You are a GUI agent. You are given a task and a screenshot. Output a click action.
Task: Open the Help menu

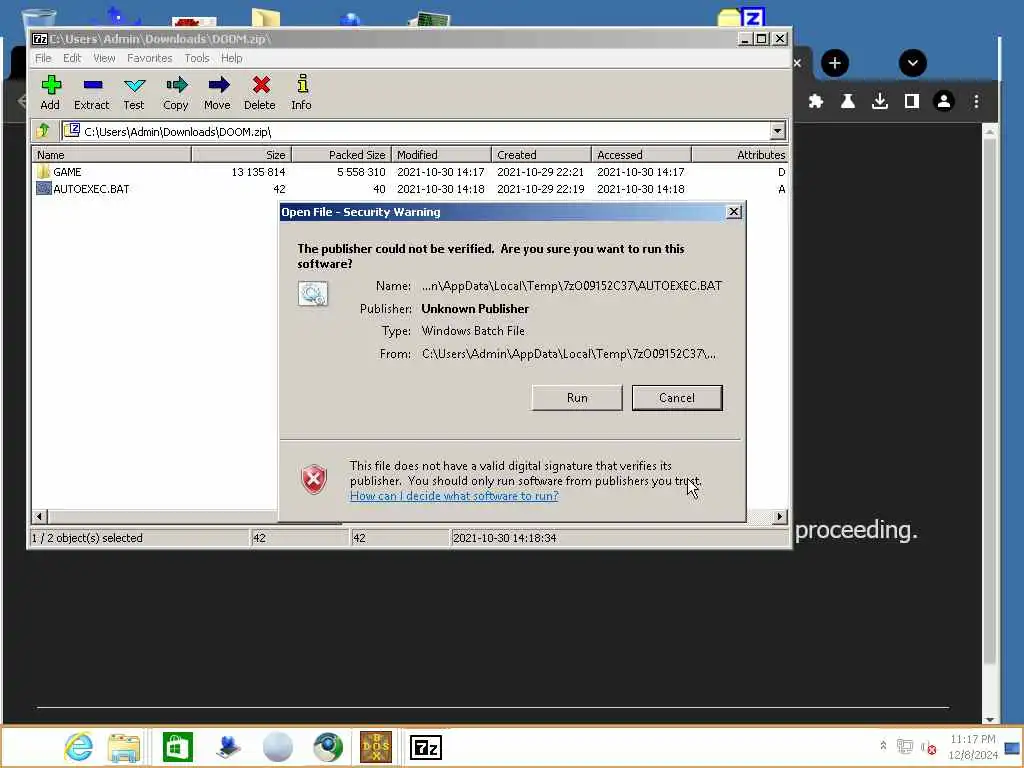tap(231, 58)
